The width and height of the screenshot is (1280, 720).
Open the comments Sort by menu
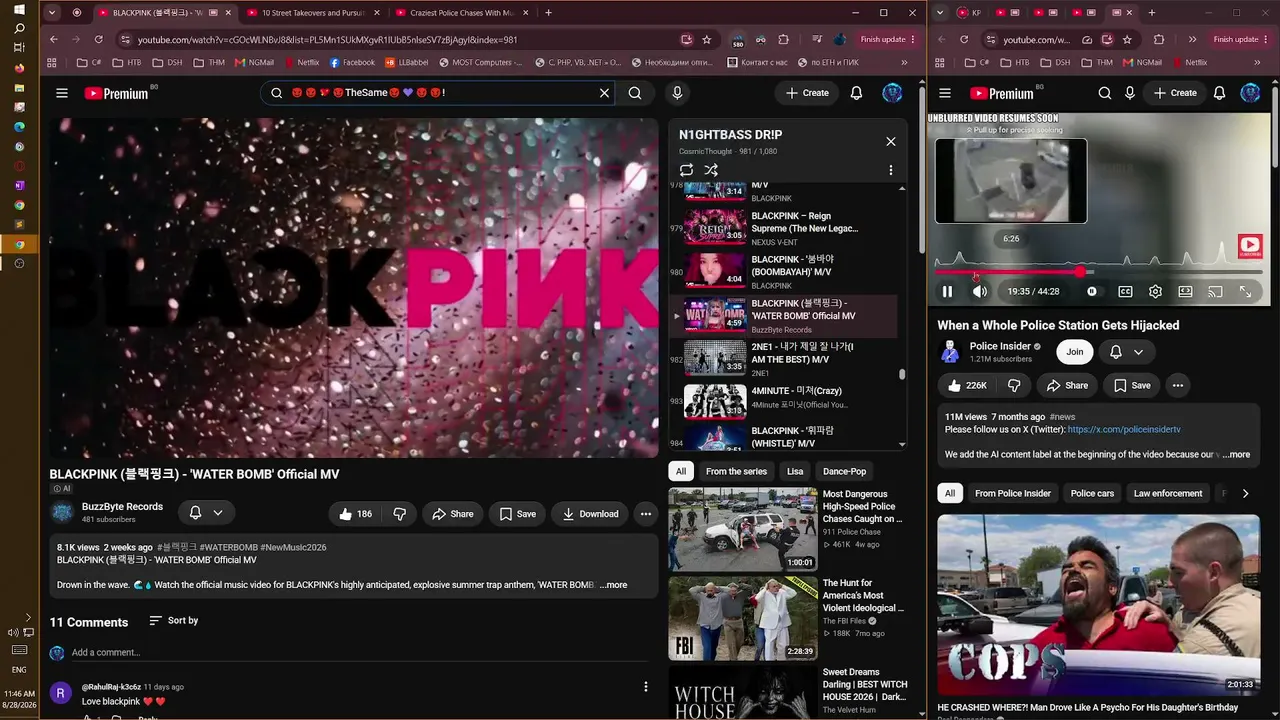coord(174,621)
